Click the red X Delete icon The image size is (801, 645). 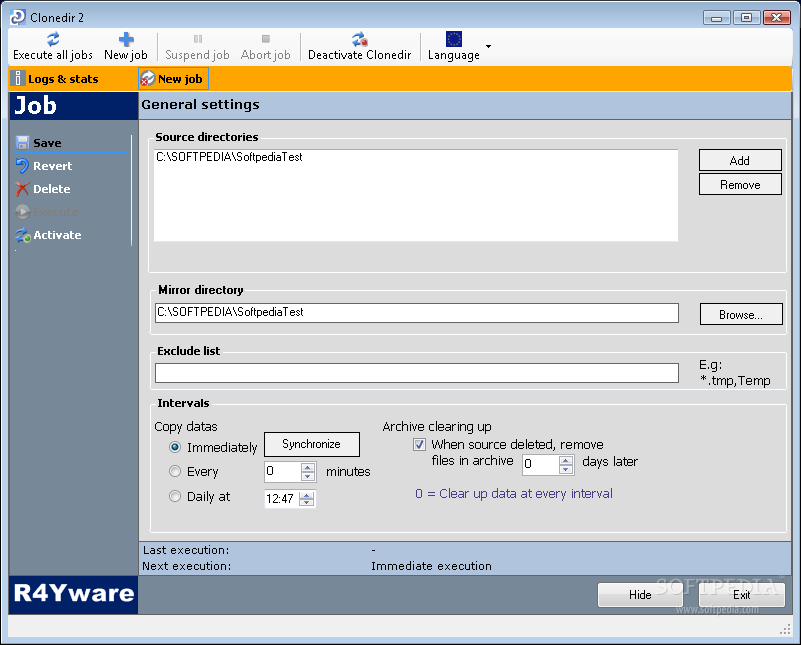tap(22, 189)
